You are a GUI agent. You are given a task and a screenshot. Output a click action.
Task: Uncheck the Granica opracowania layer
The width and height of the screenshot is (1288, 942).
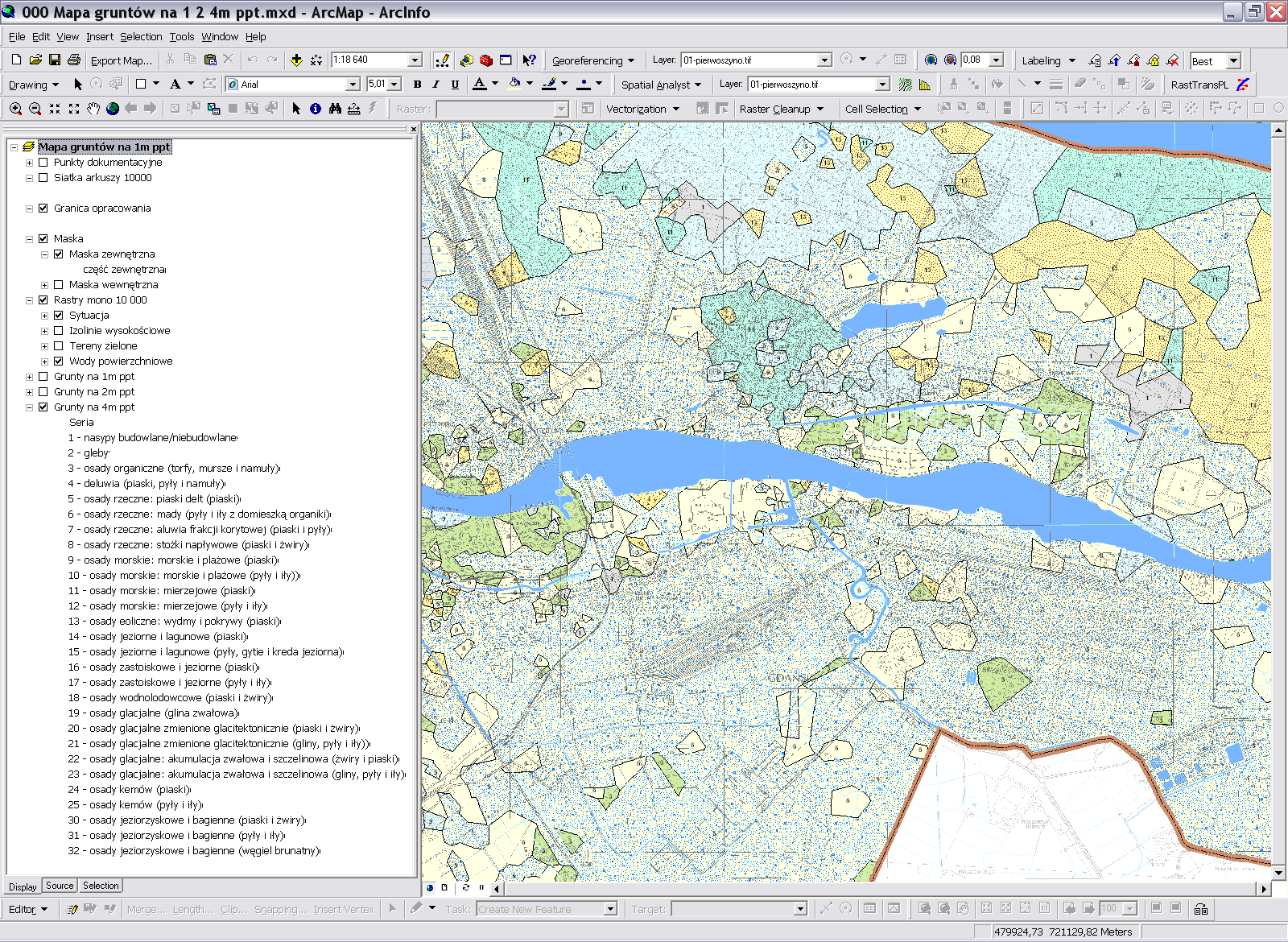coord(43,209)
